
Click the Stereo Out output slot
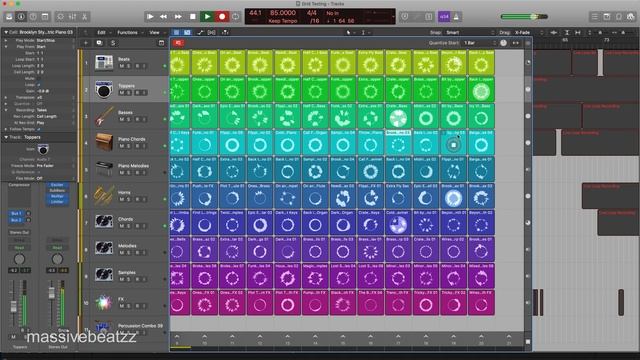[19, 232]
